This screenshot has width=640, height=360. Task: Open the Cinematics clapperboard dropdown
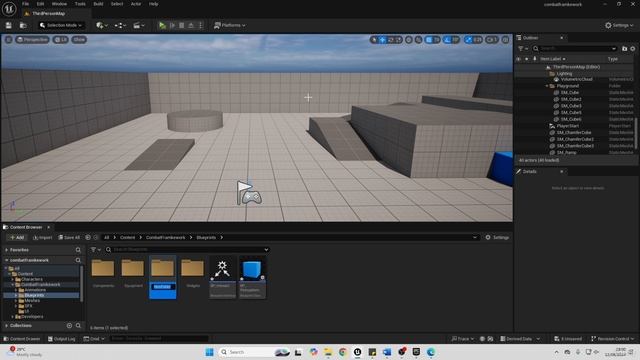(x=139, y=25)
